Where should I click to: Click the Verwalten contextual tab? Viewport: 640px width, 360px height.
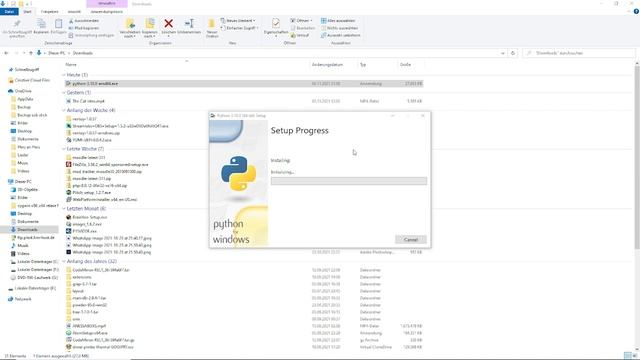coord(107,3)
